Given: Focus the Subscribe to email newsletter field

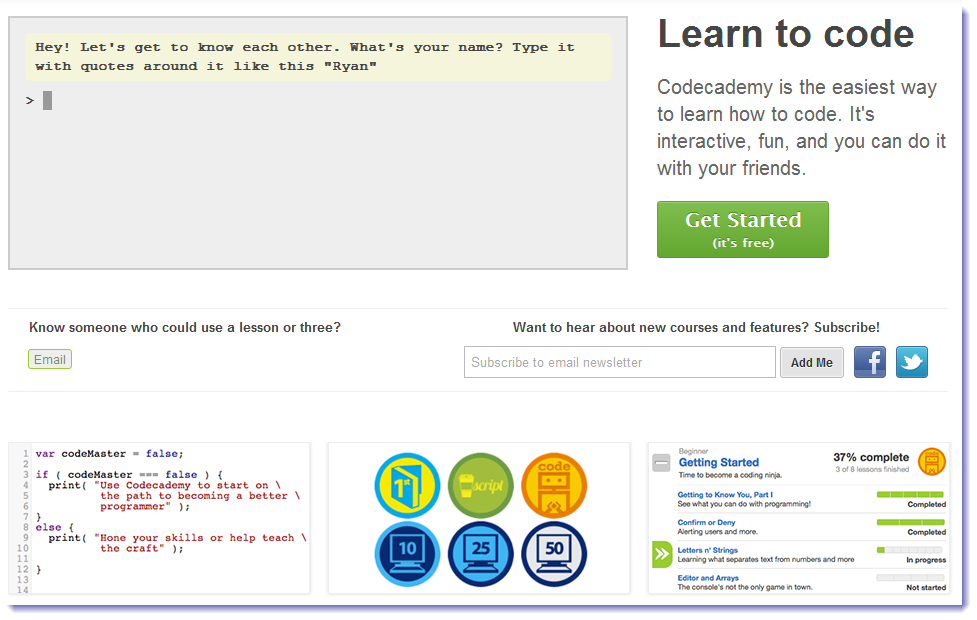Looking at the screenshot, I should (x=620, y=362).
